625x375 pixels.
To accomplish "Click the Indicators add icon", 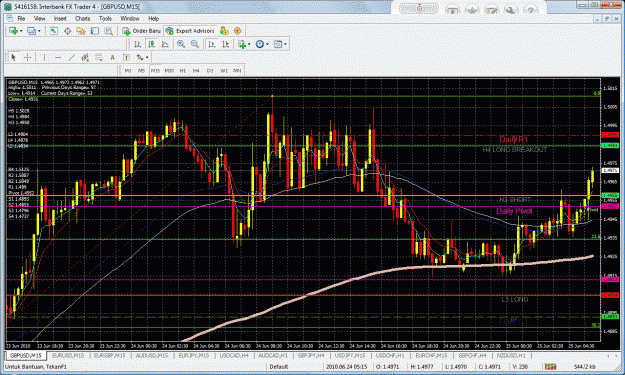I will click(x=242, y=44).
